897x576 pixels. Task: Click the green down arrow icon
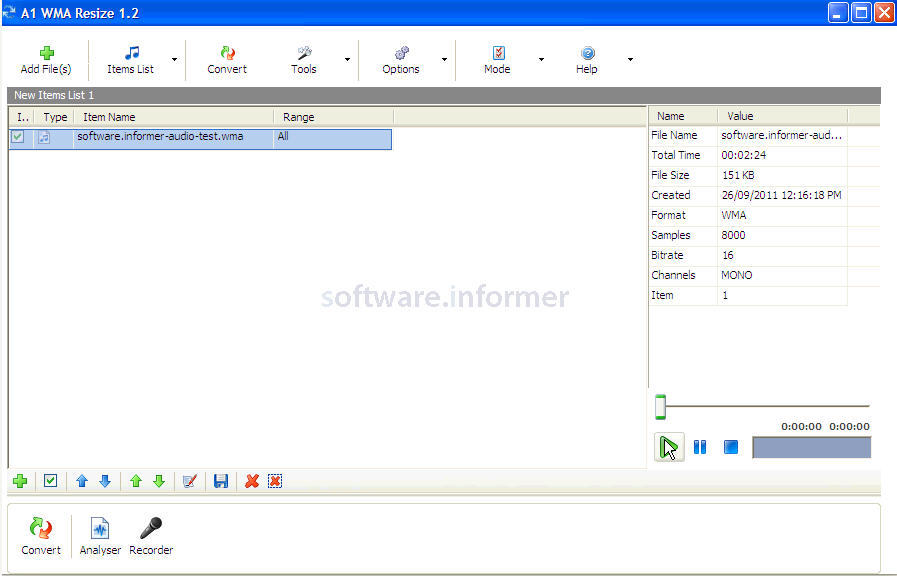[x=159, y=481]
